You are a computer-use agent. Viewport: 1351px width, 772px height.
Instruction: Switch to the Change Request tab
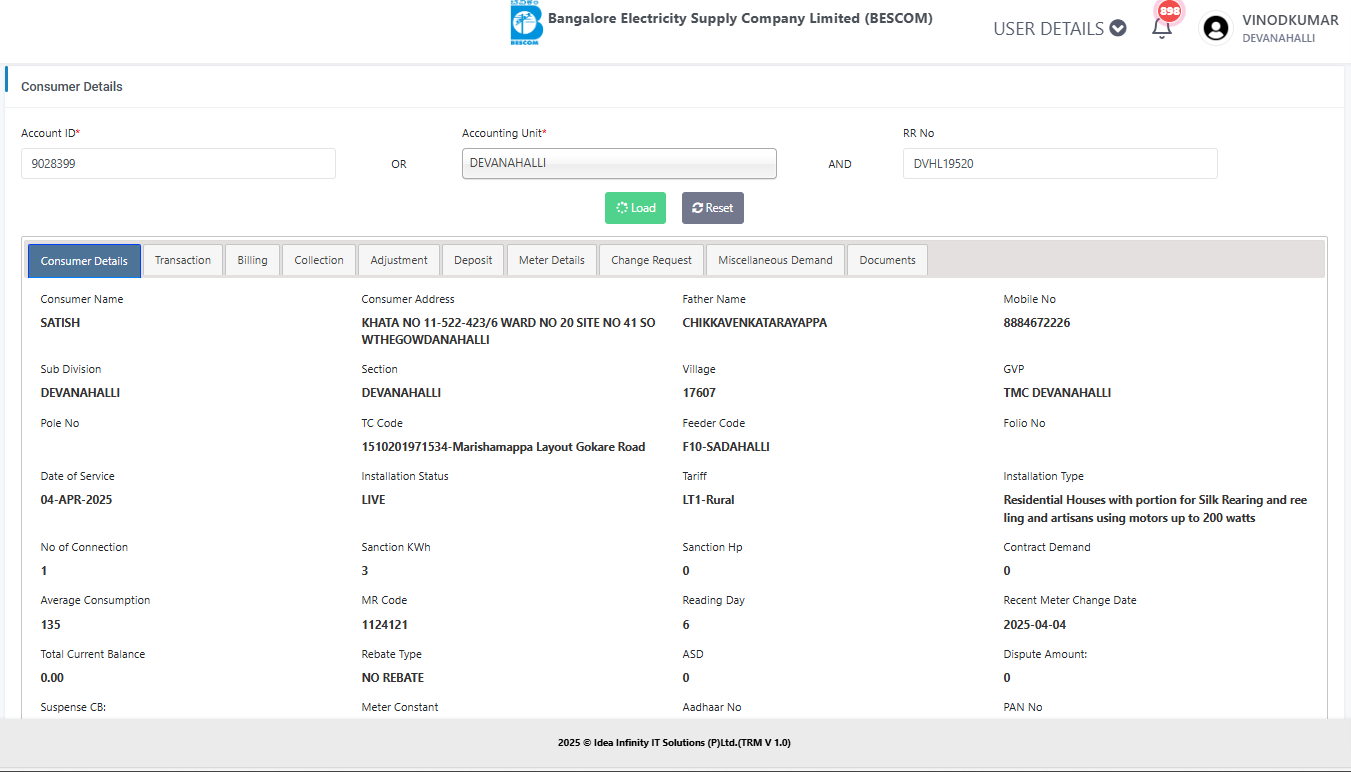tap(651, 260)
